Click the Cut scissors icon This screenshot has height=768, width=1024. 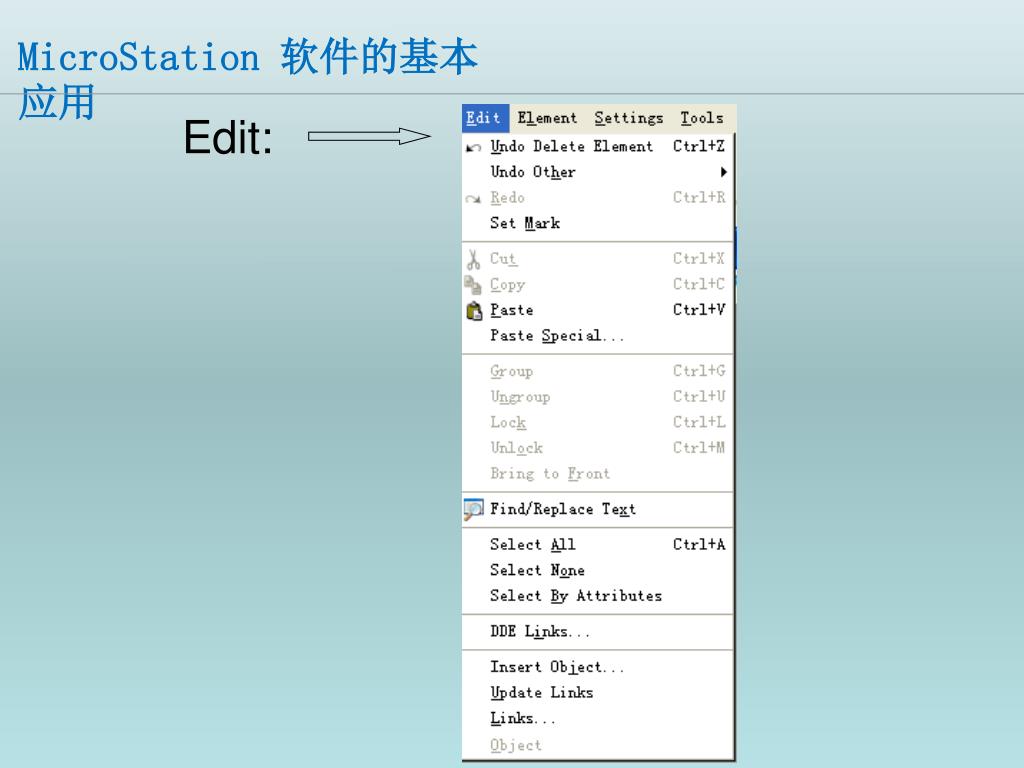[473, 259]
